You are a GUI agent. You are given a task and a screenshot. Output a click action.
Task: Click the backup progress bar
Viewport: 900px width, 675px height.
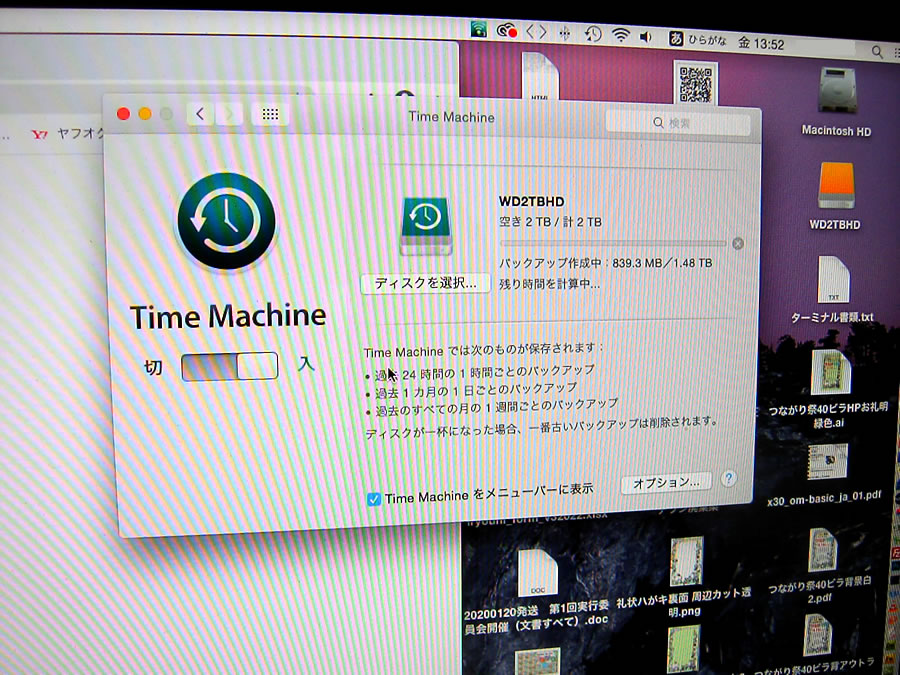point(613,243)
